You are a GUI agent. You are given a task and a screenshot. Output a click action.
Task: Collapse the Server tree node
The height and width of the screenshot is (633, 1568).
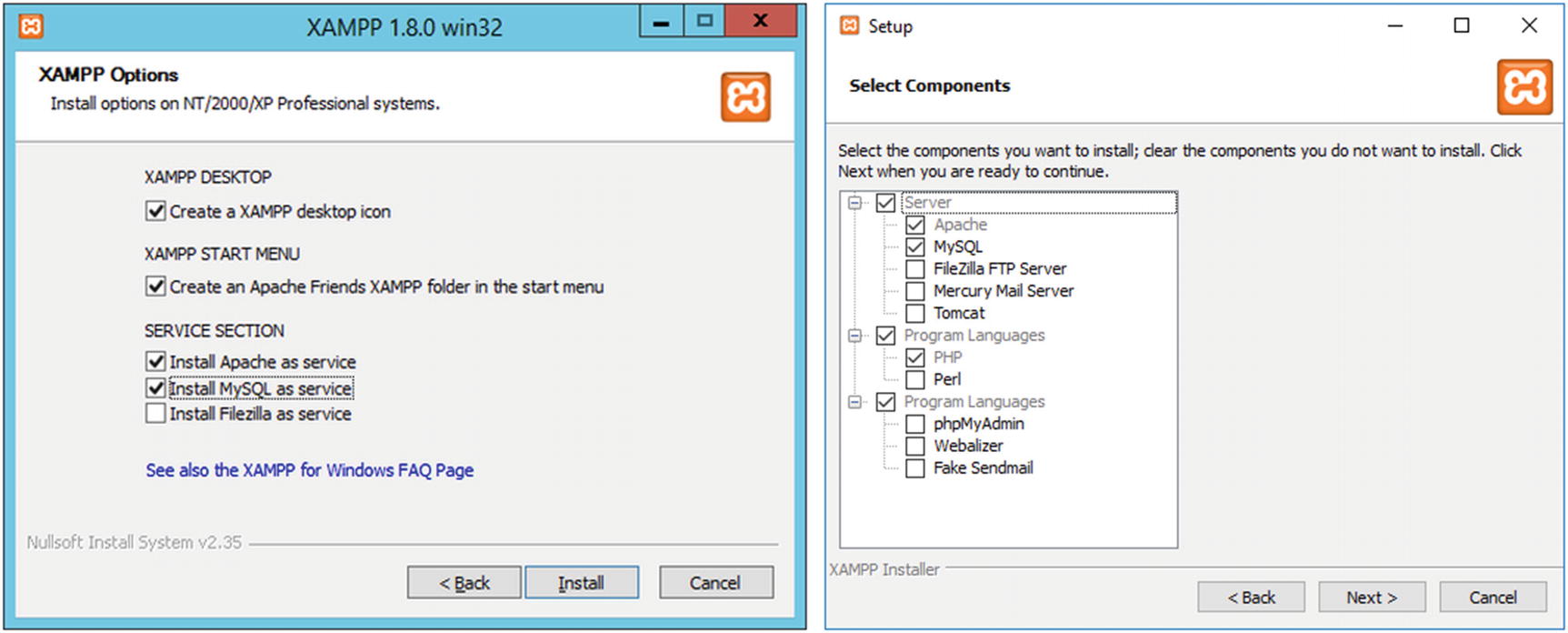point(854,203)
